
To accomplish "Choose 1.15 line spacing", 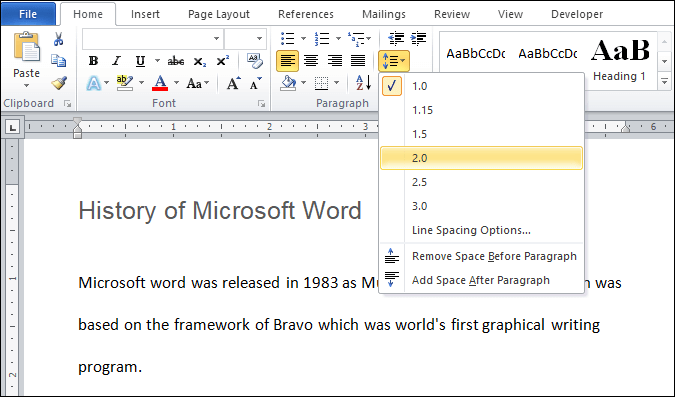I will pyautogui.click(x=481, y=110).
